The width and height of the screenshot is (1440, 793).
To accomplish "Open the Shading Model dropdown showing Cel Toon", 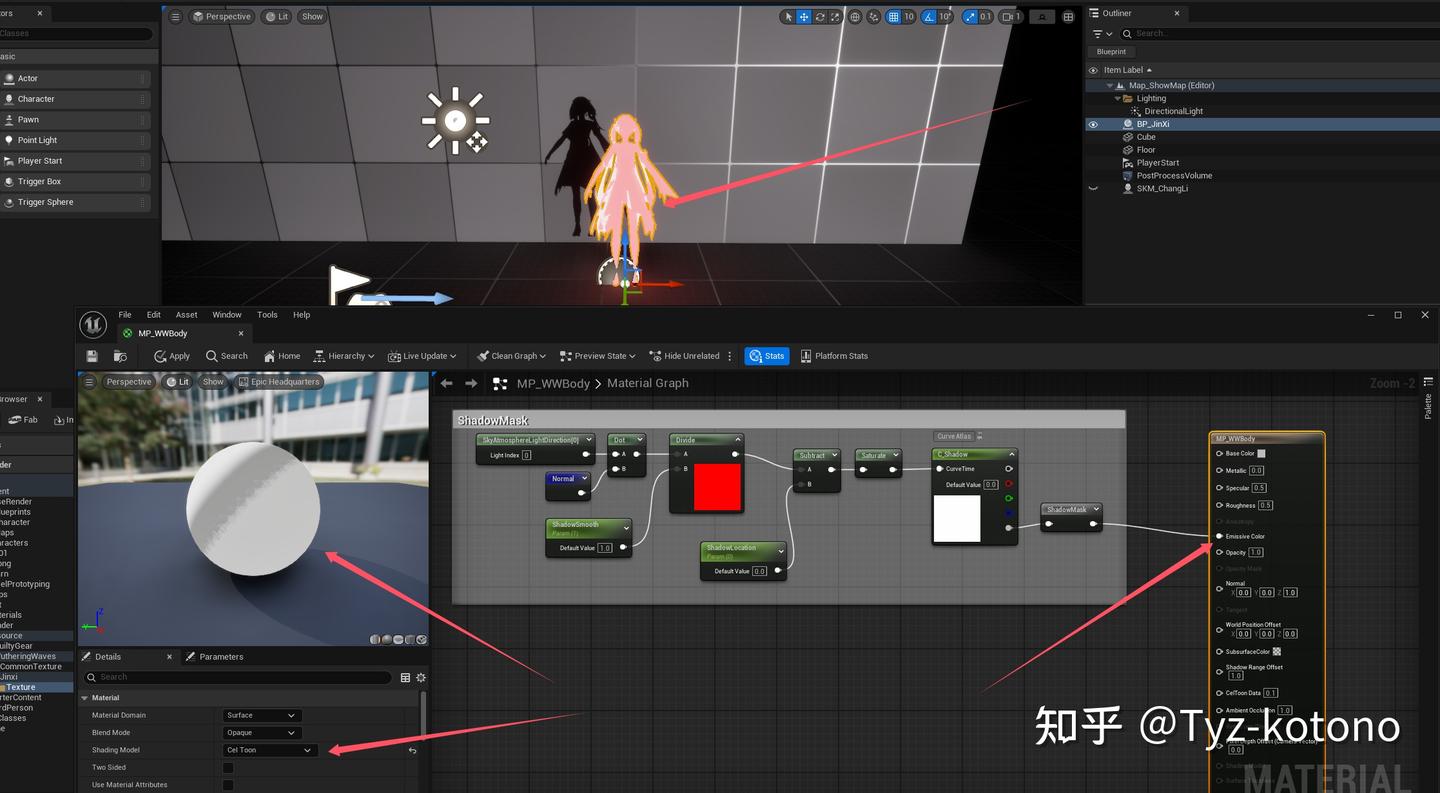I will (x=268, y=750).
